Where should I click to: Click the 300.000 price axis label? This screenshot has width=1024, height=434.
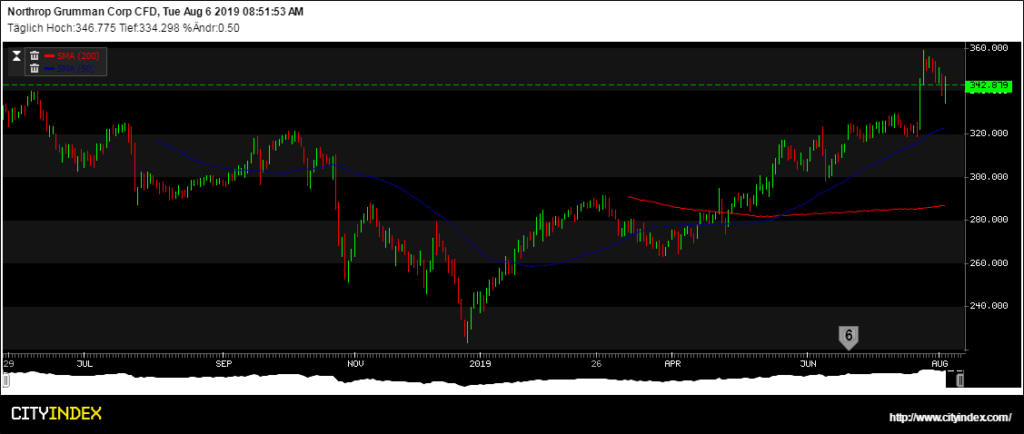point(989,176)
